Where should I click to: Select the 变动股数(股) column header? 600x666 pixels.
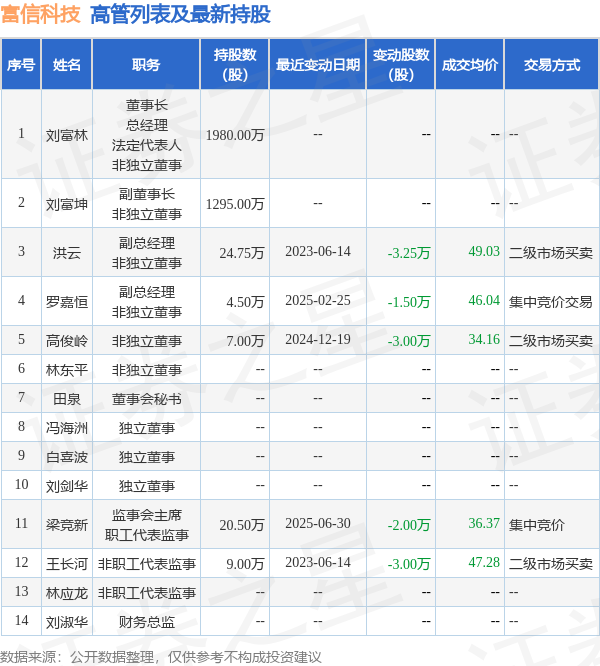(401, 65)
